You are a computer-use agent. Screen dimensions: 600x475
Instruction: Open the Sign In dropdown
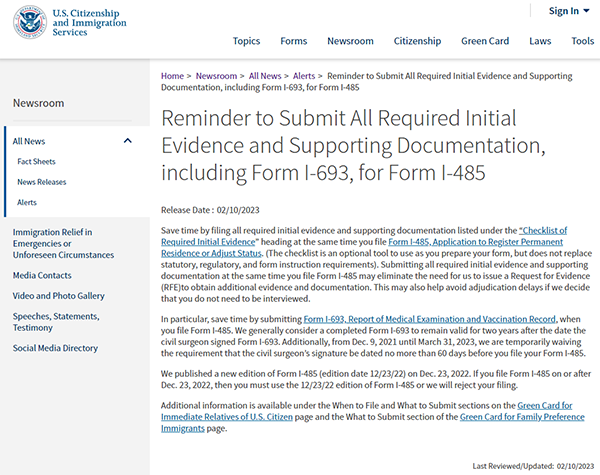coord(569,11)
